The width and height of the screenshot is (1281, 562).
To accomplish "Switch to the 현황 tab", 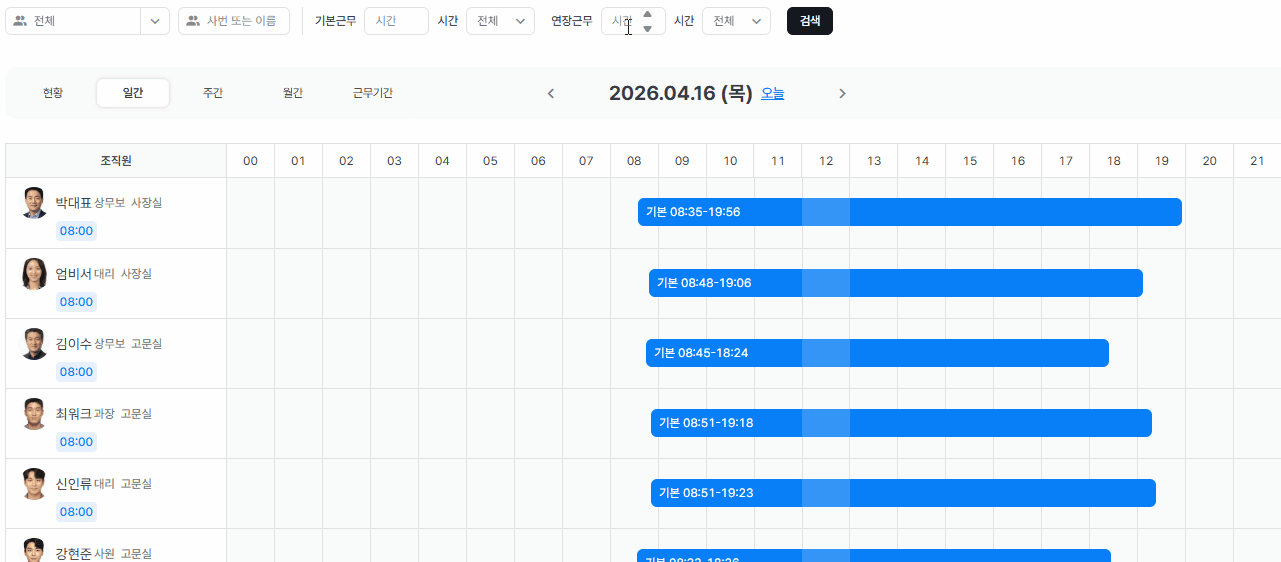I will tap(53, 93).
